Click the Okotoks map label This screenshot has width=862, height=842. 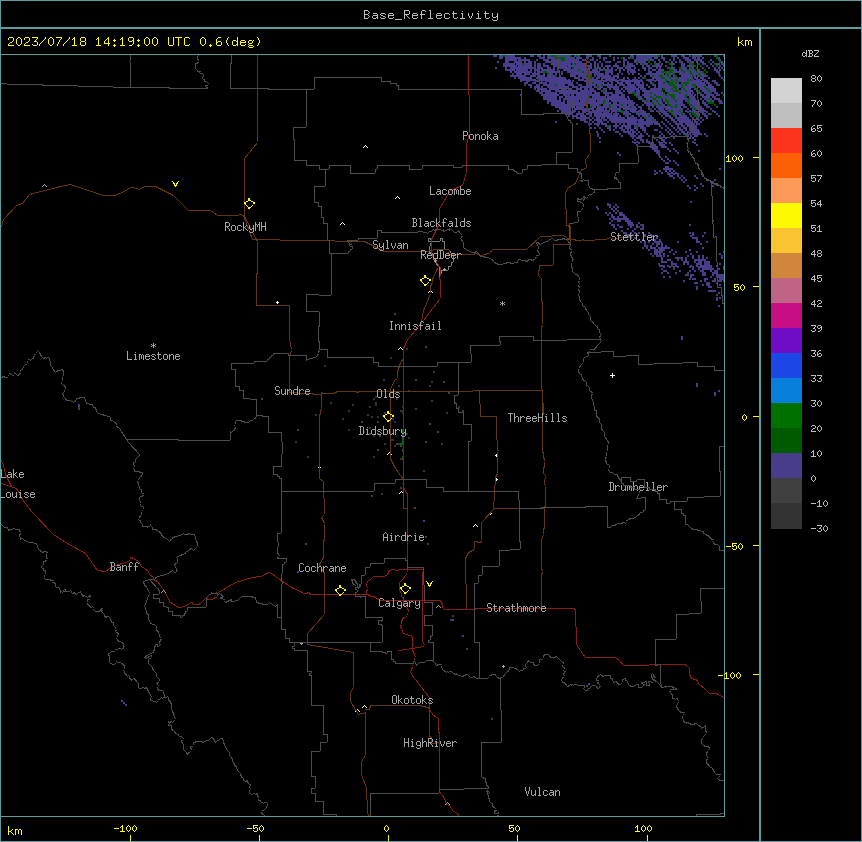pos(412,700)
